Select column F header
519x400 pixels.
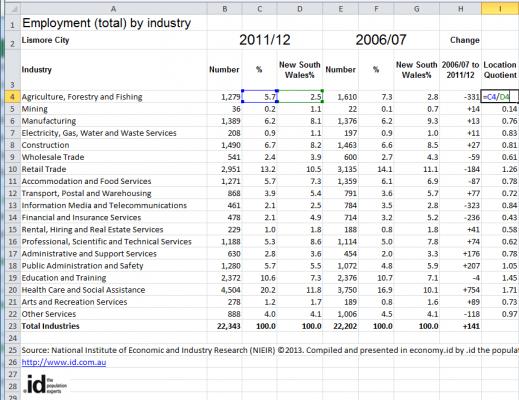pos(376,9)
